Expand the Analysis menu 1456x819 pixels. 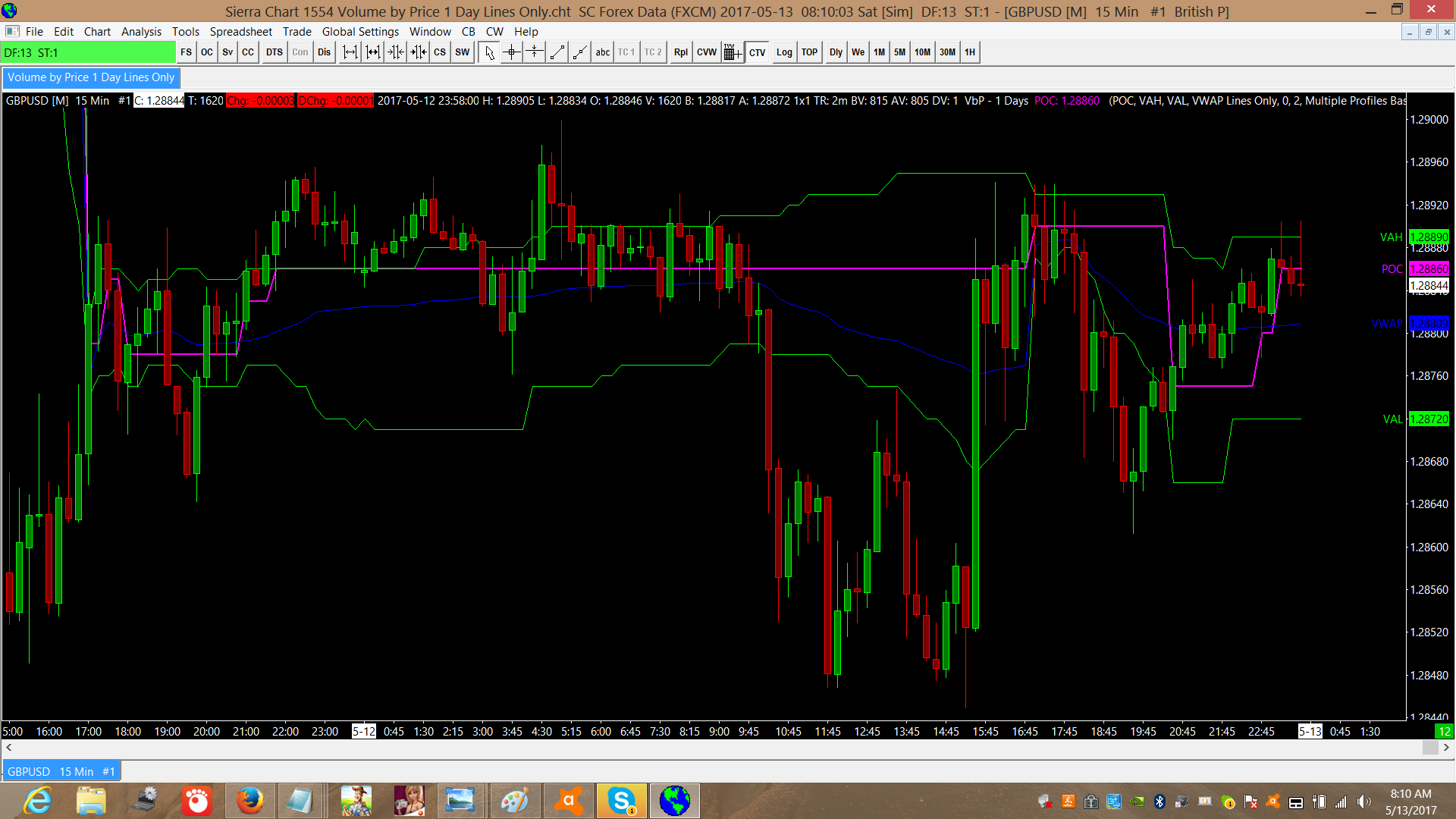(x=141, y=32)
